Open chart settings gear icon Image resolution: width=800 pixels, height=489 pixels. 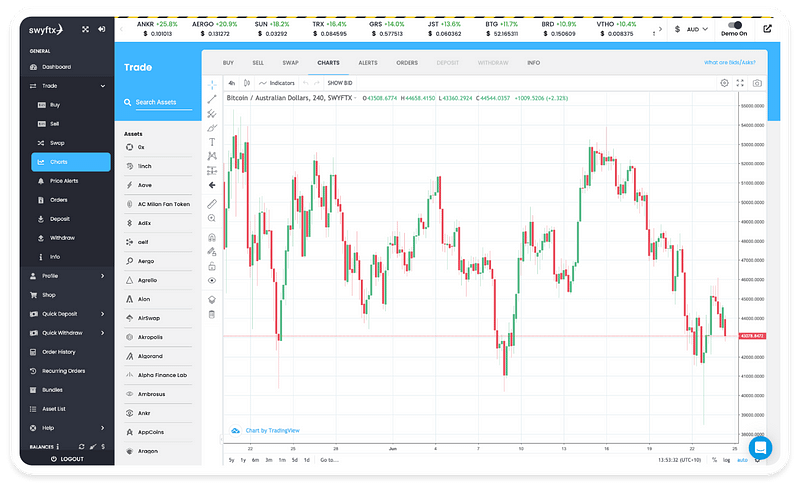click(x=724, y=83)
